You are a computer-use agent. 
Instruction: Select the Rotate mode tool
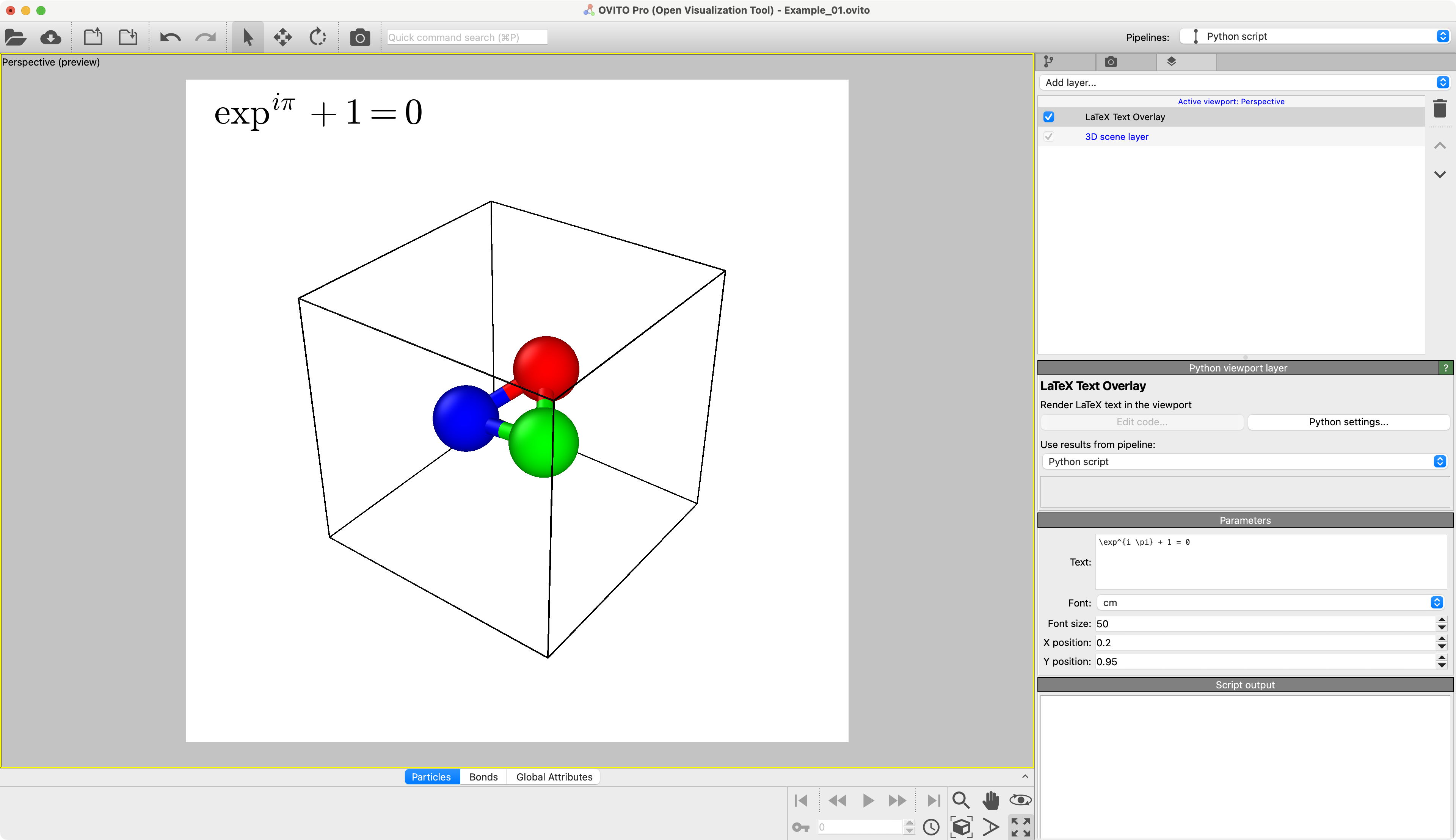coord(317,38)
